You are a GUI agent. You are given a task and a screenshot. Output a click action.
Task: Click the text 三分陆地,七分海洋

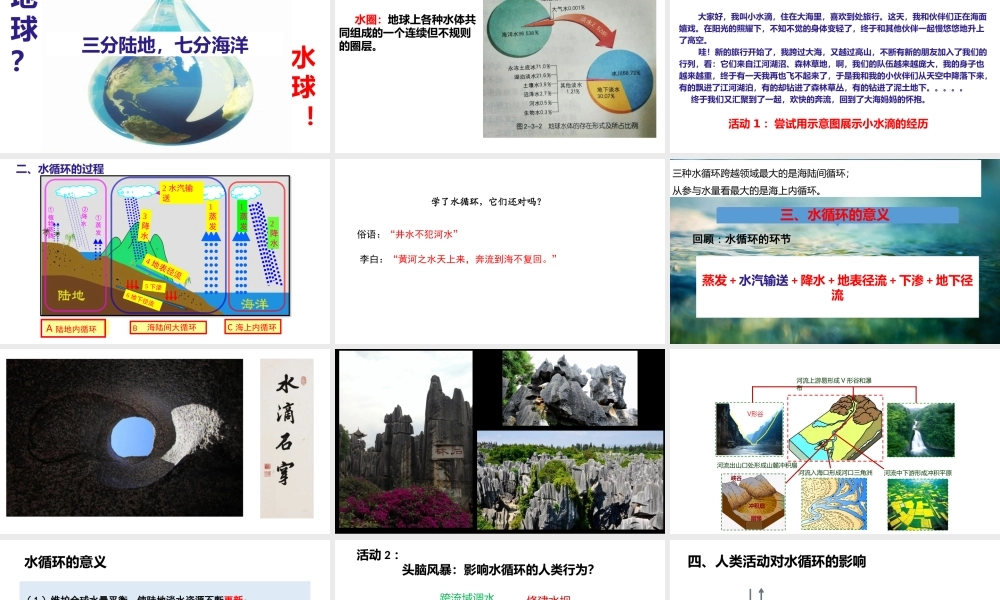[x=165, y=45]
